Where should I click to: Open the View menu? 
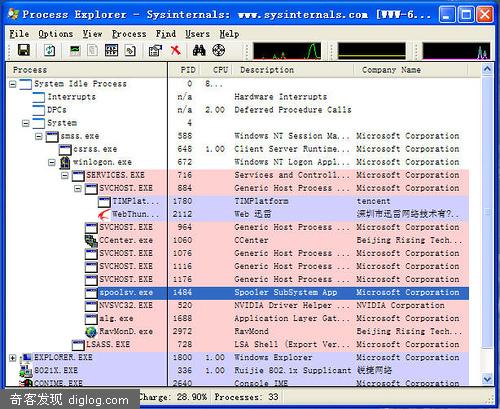(92, 34)
